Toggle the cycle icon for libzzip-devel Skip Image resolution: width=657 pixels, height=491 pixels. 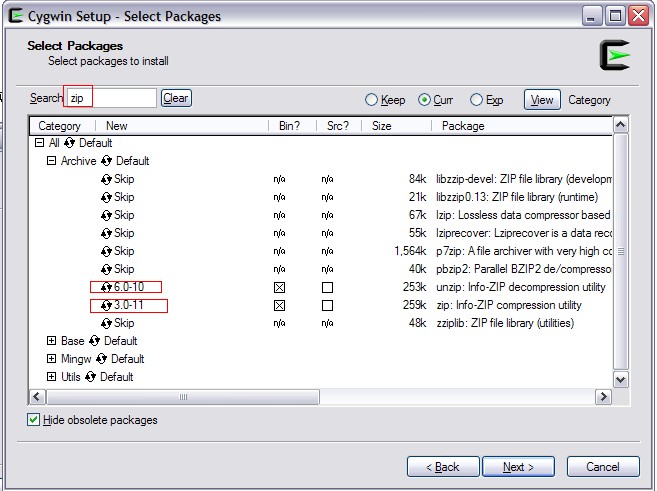[106, 179]
